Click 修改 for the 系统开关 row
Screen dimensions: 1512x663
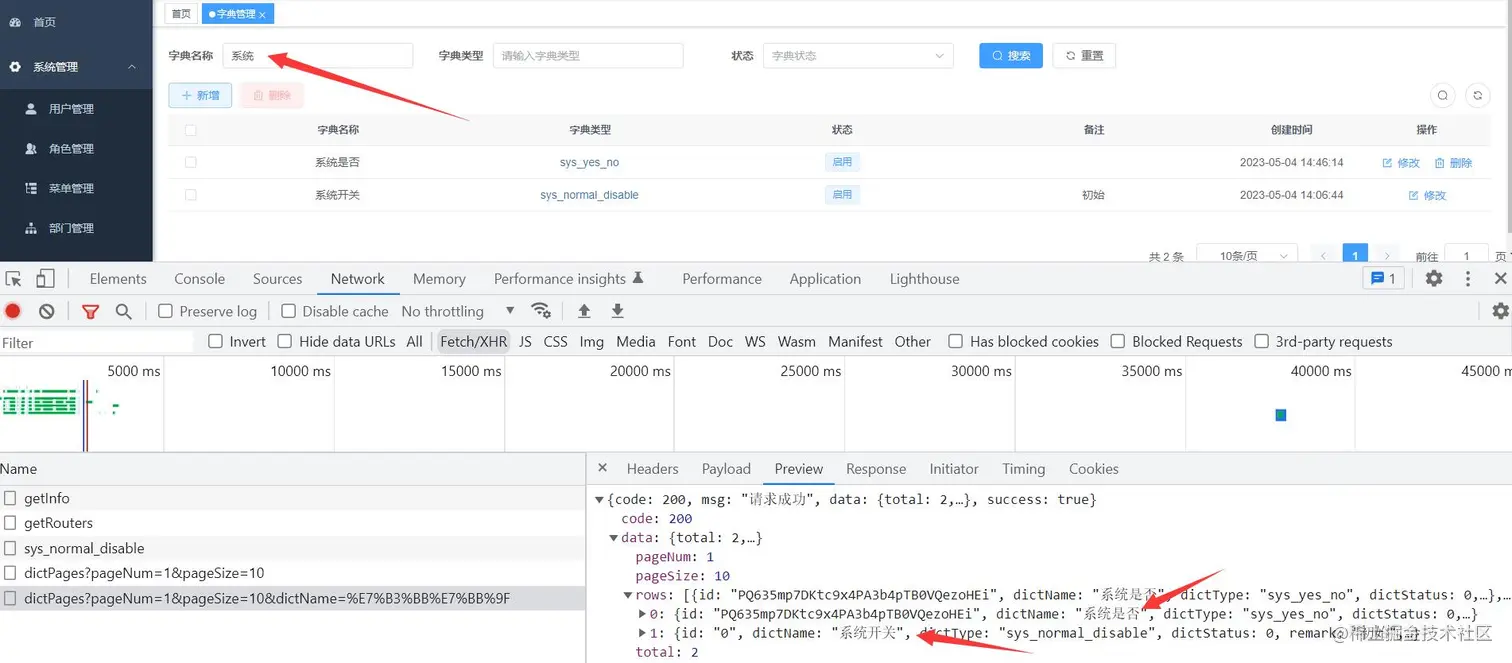coord(1427,195)
